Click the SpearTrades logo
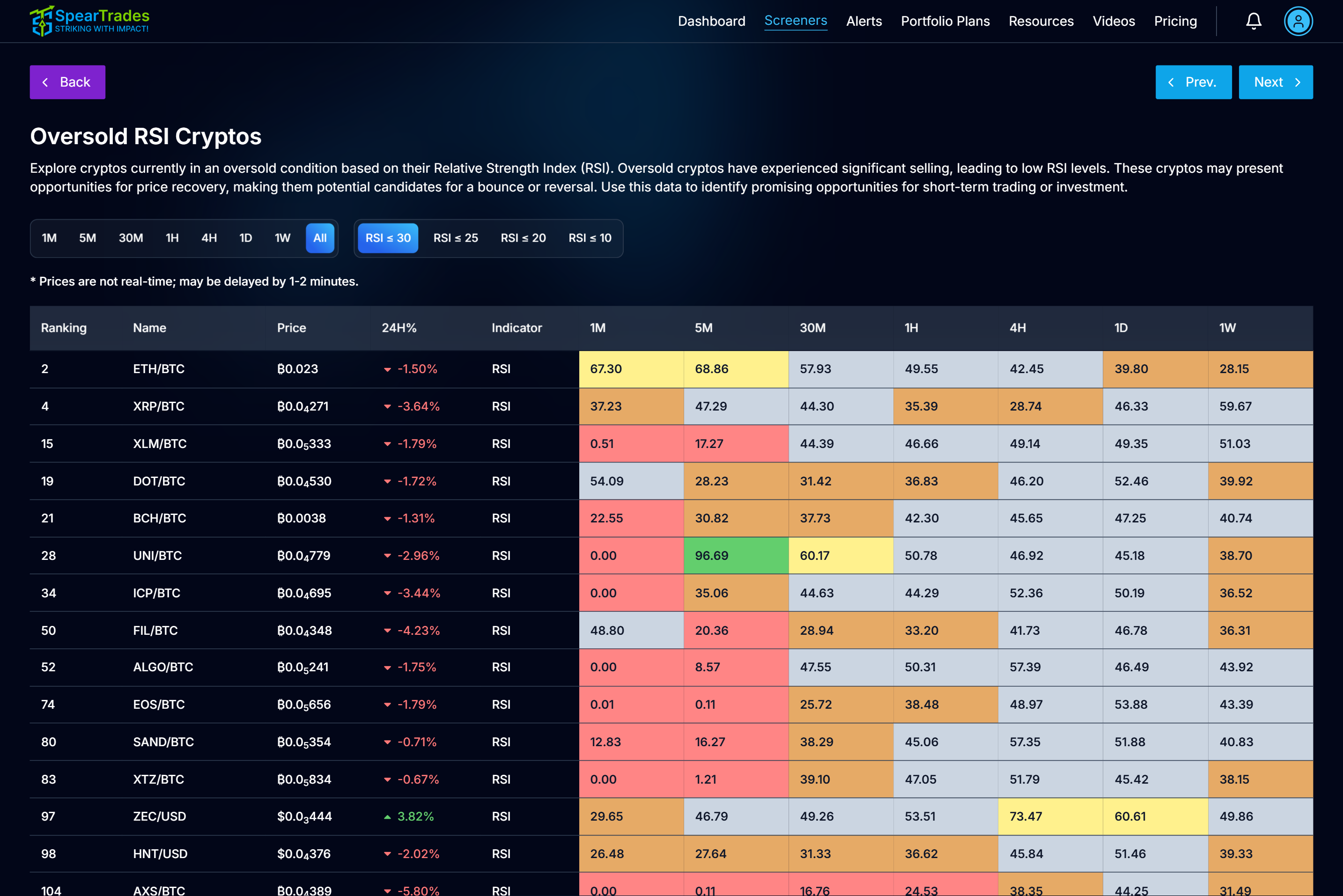Screen dimensions: 1343x896 (x=89, y=21)
